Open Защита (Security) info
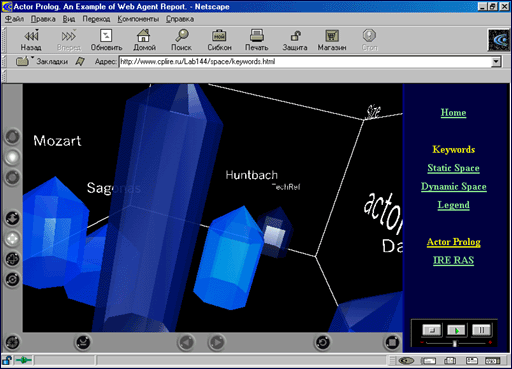Image resolution: width=512 pixels, height=369 pixels. [295, 40]
